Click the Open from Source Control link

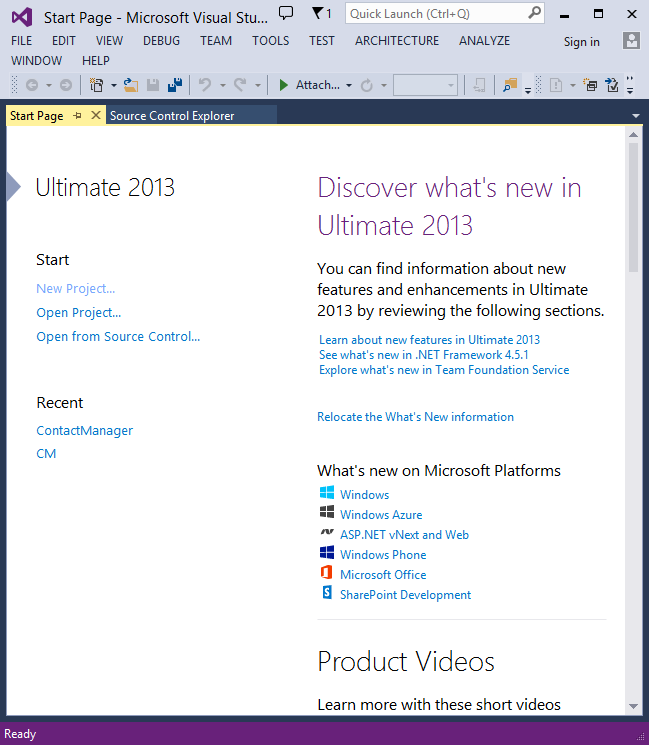point(118,337)
